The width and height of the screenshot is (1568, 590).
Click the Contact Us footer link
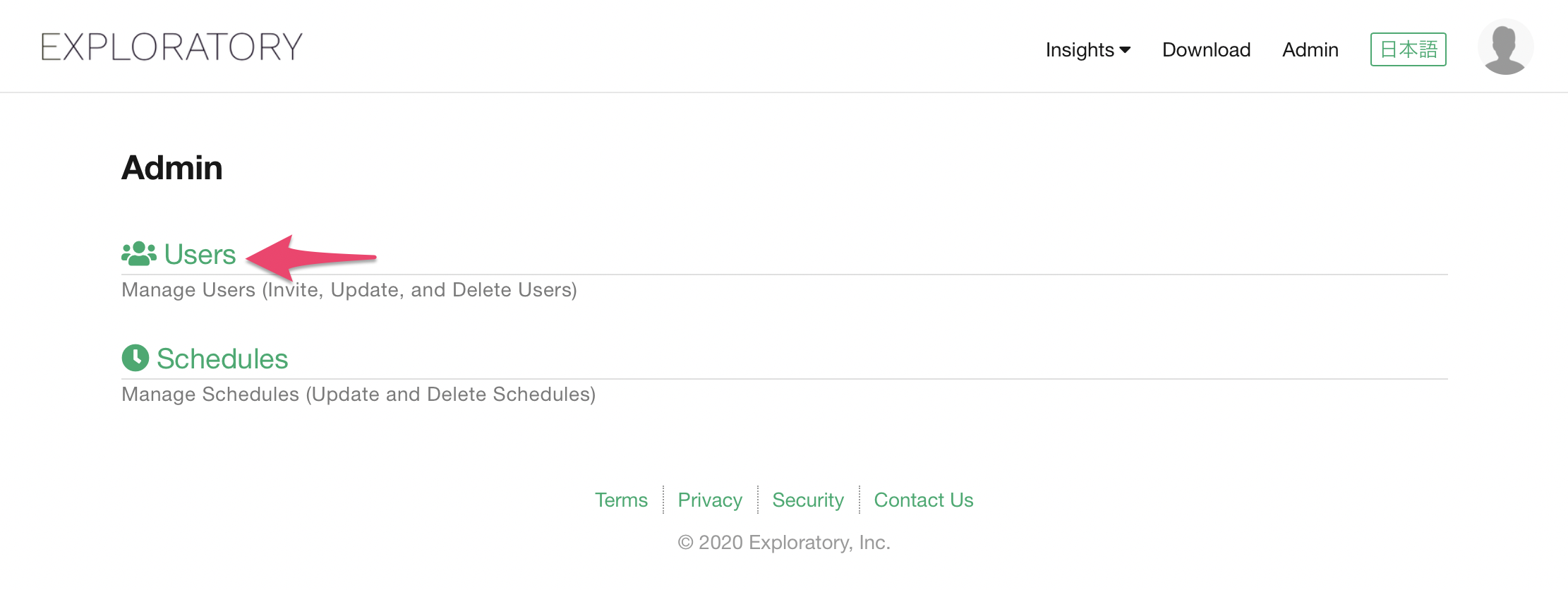tap(923, 500)
